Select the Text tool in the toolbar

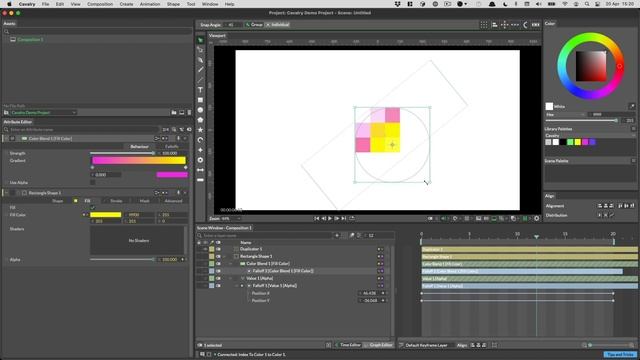click(x=200, y=90)
